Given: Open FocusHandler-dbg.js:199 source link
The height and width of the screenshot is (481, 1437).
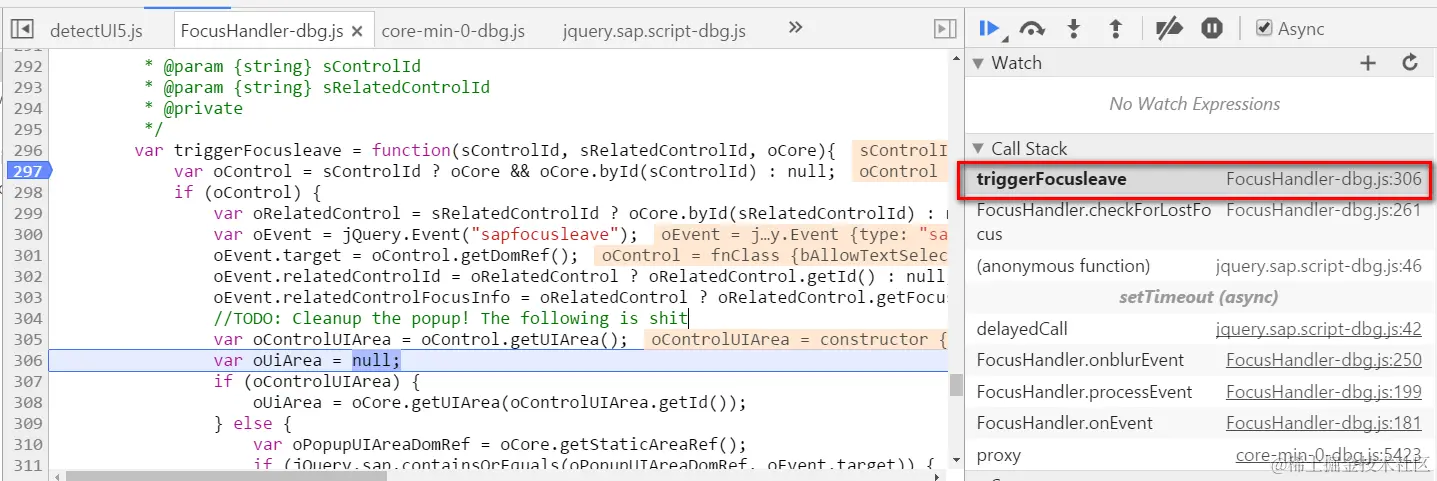Looking at the screenshot, I should click(1324, 391).
